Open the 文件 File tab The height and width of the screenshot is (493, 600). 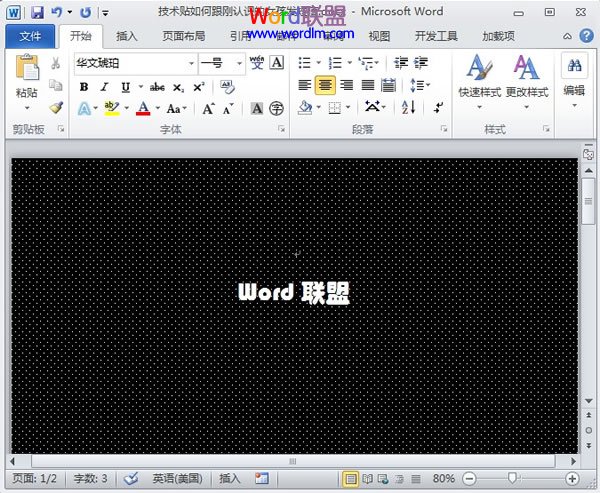tap(30, 36)
